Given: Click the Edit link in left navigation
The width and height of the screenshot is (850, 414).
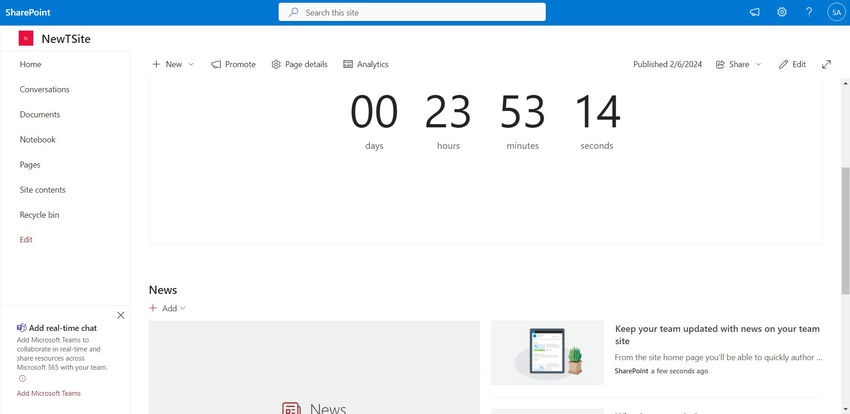Looking at the screenshot, I should coord(26,240).
